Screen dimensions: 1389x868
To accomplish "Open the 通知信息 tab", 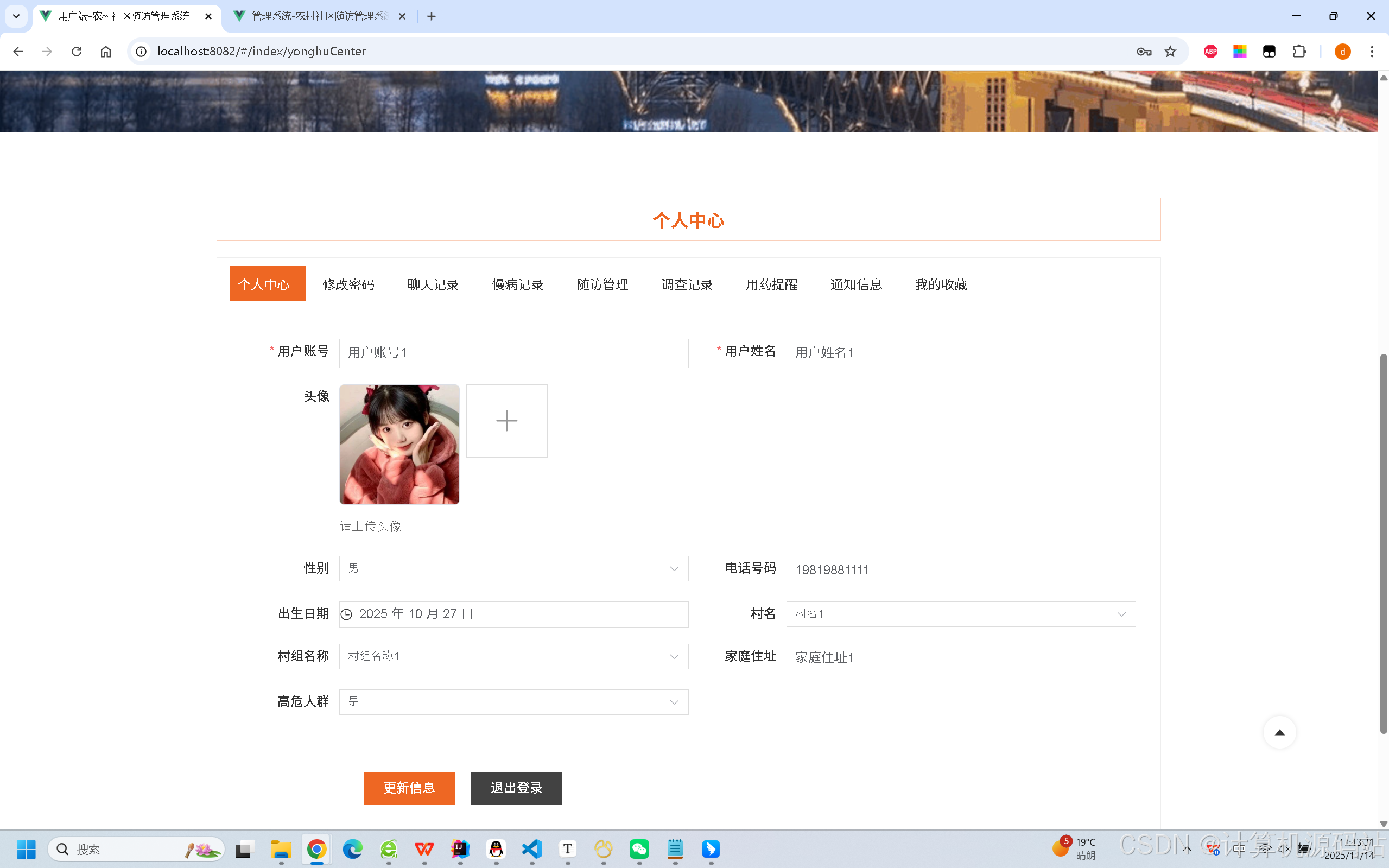I will [857, 284].
